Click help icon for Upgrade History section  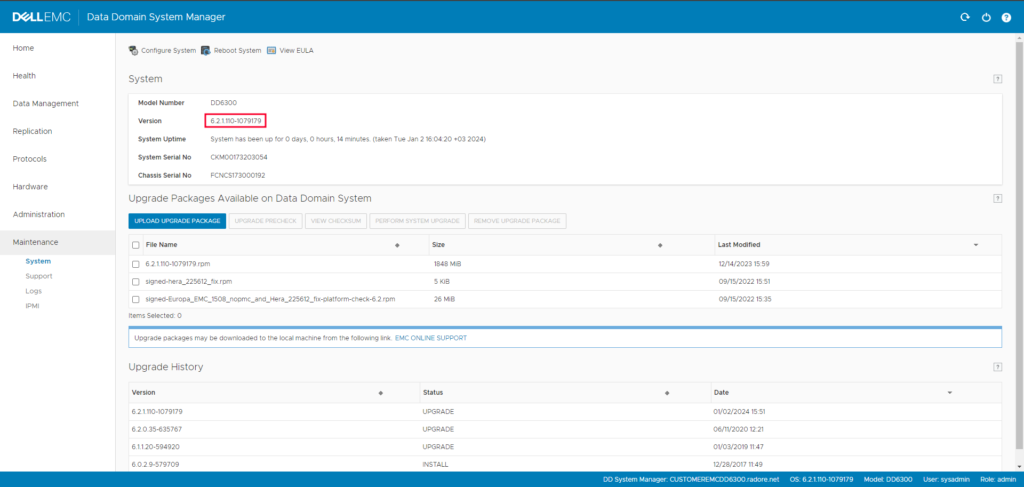click(997, 367)
